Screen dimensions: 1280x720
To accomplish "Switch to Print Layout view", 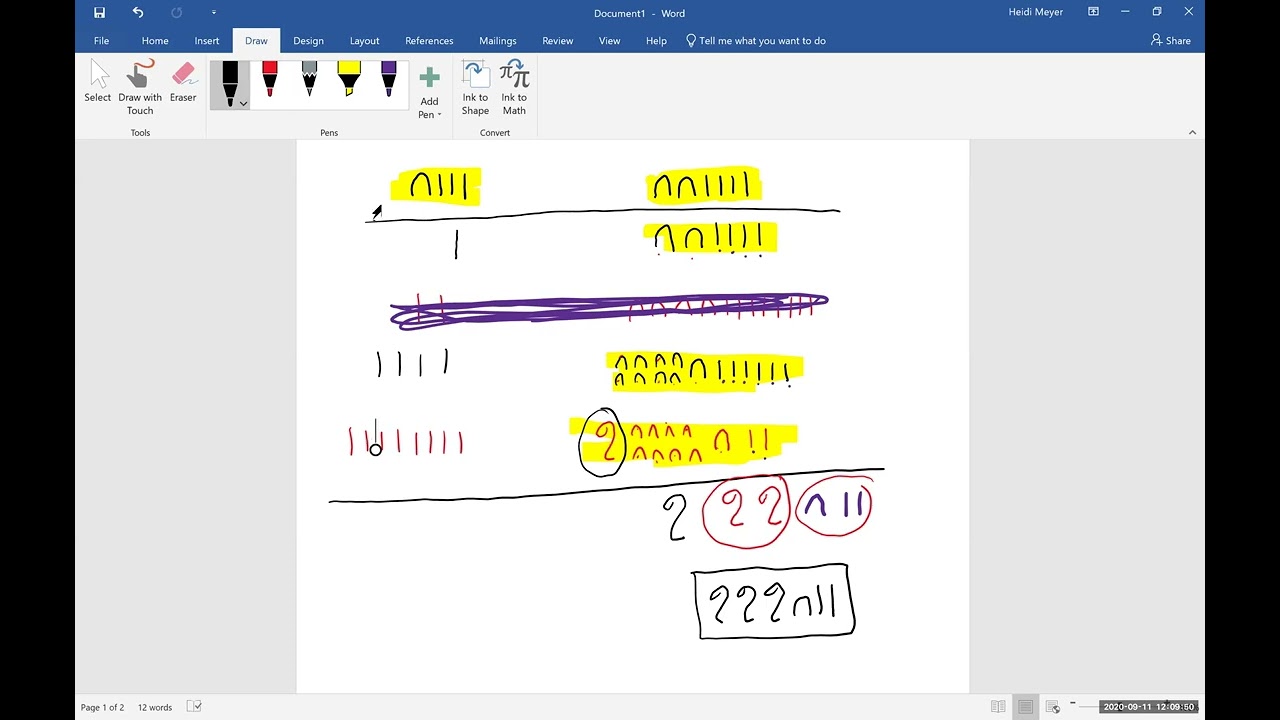I will pos(1025,707).
